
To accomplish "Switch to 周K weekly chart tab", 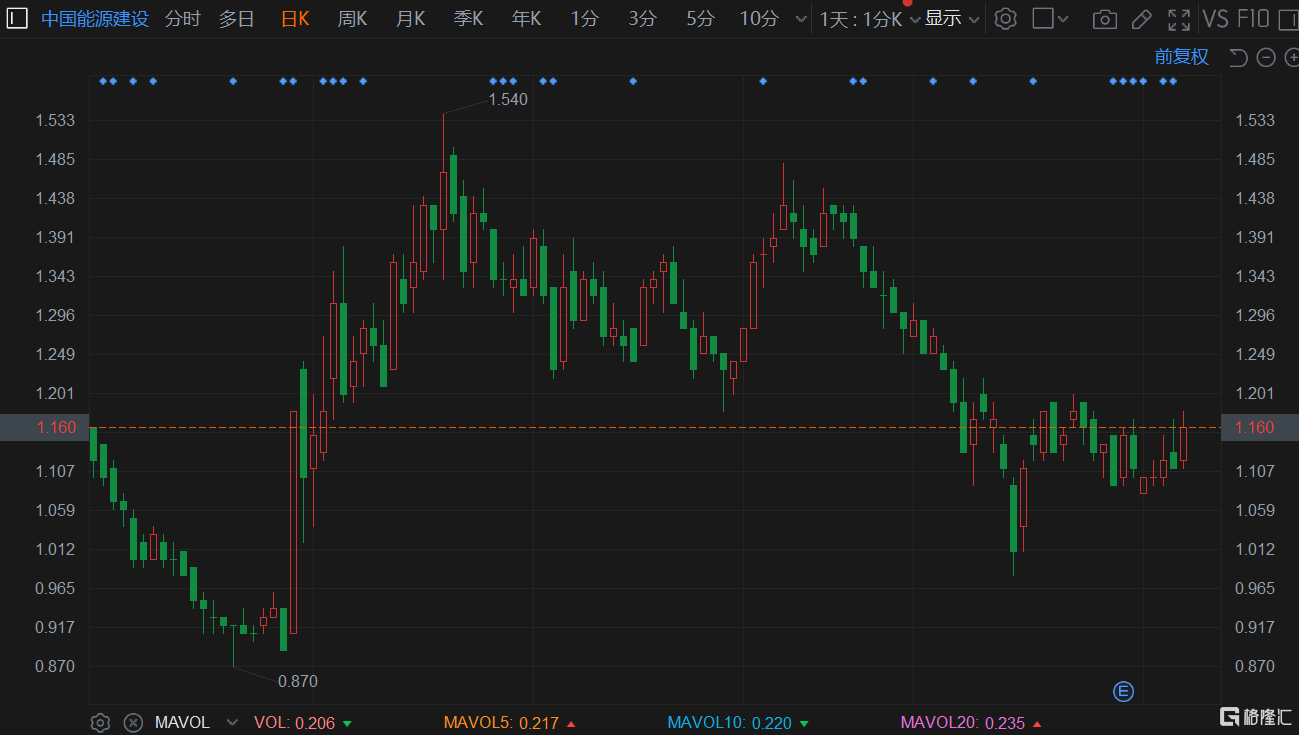I will click(352, 19).
